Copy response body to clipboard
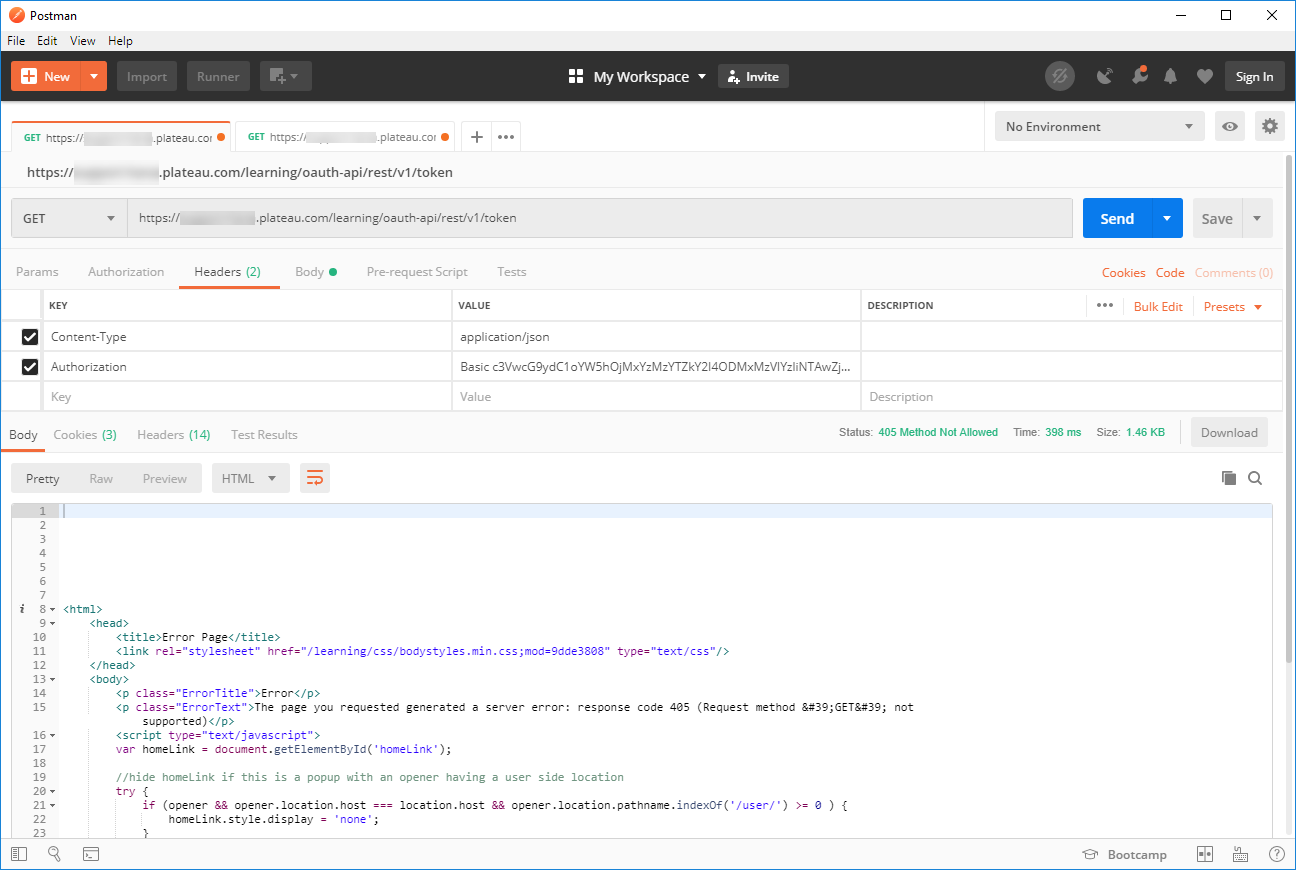Image resolution: width=1296 pixels, height=870 pixels. tap(1229, 478)
